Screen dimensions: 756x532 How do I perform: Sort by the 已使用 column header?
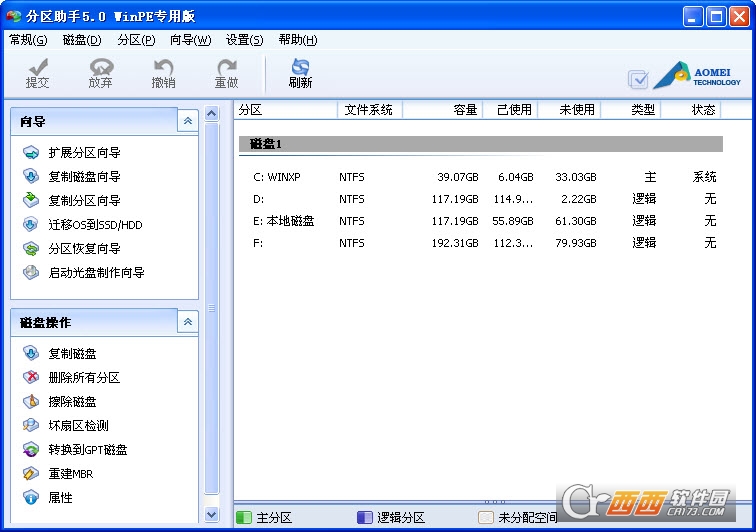[x=511, y=110]
